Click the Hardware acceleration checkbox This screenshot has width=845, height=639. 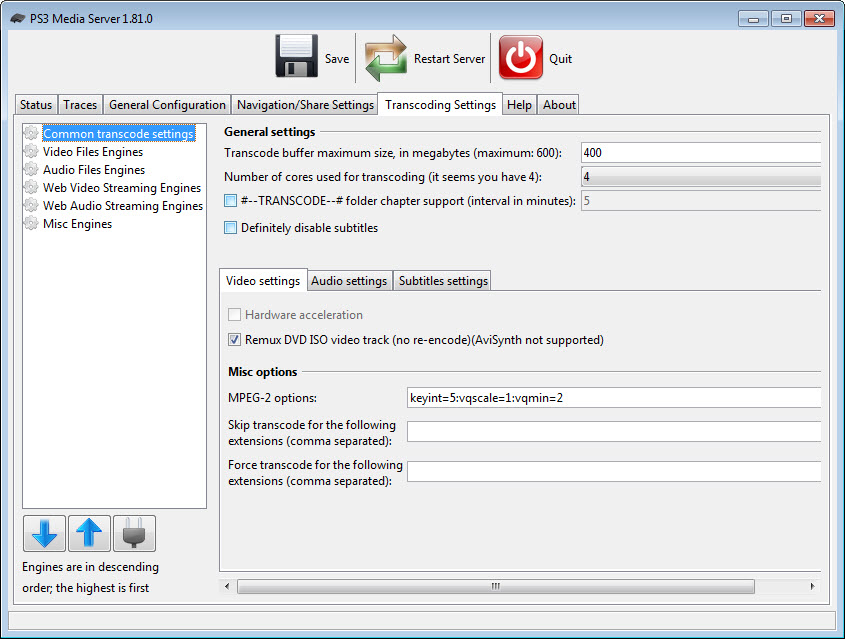(234, 315)
